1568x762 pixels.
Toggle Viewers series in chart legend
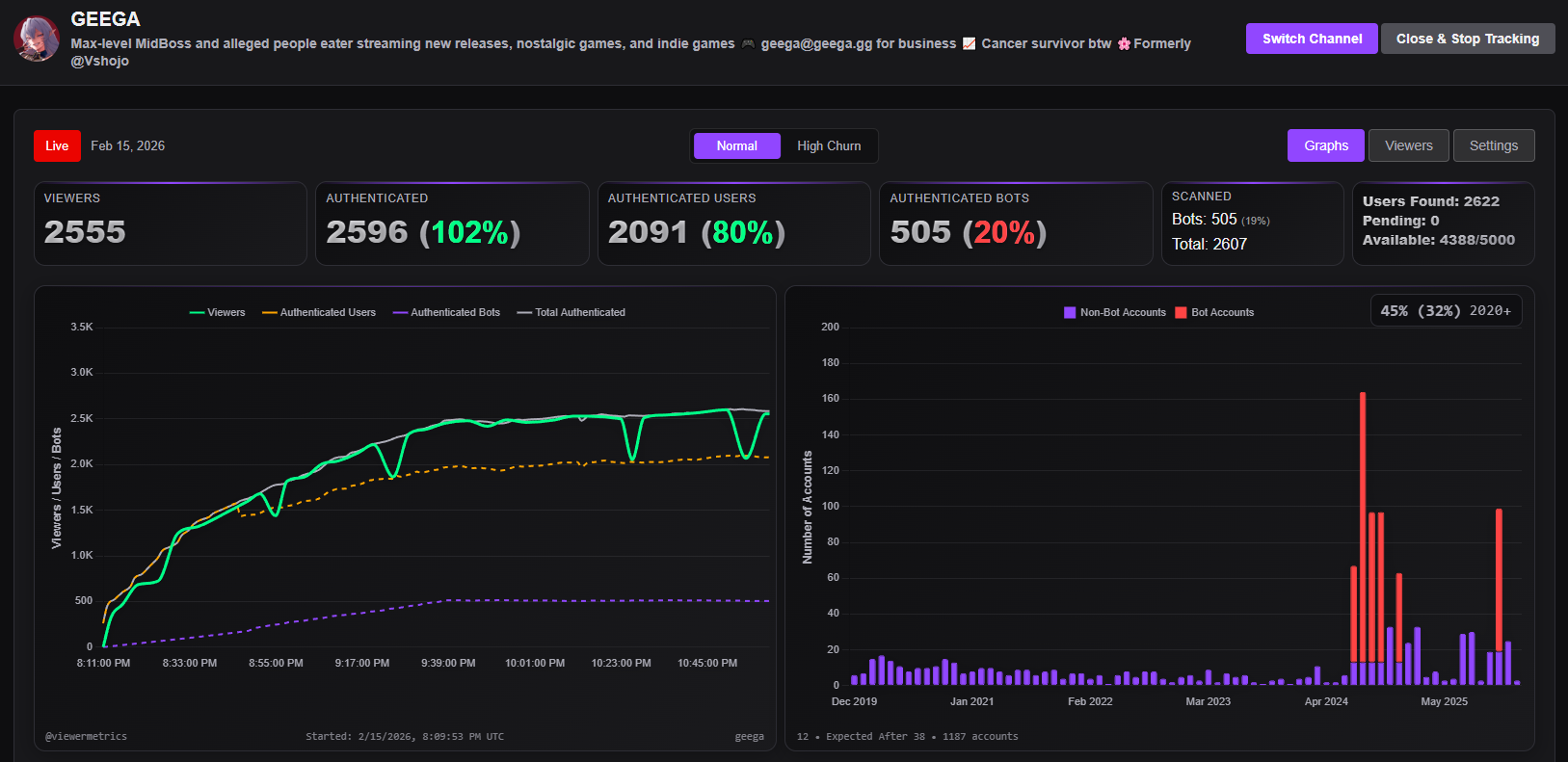tap(218, 312)
